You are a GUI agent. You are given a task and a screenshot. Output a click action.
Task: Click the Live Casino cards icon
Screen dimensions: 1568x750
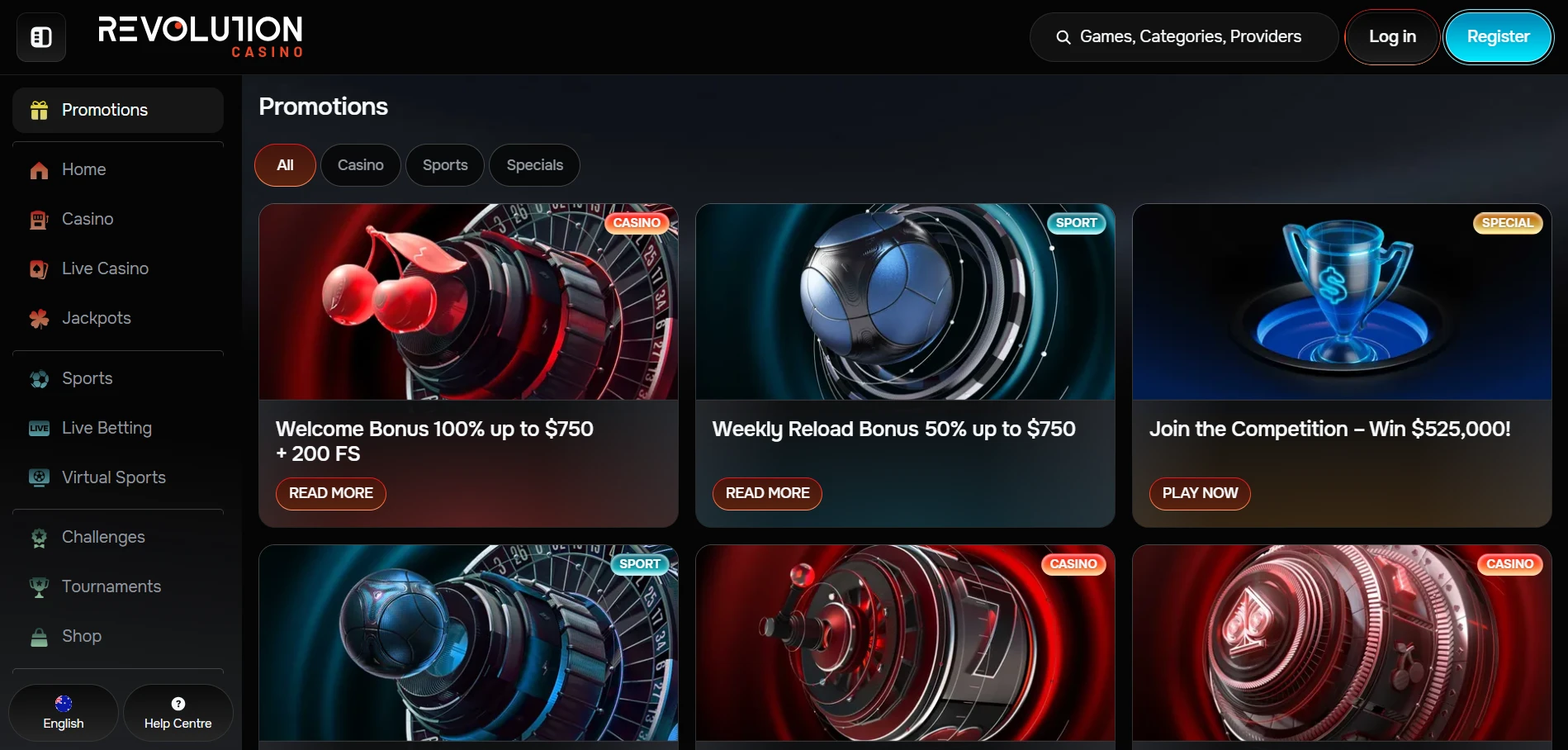pos(39,269)
